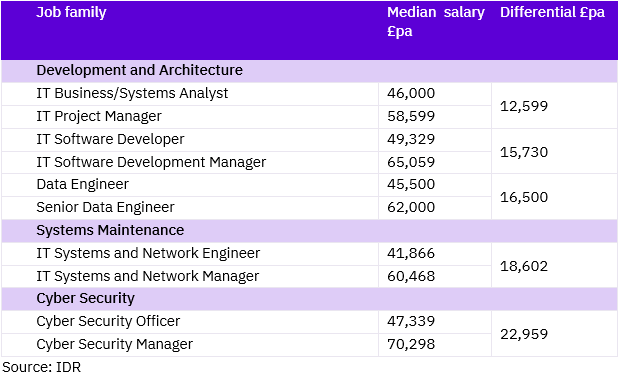Click the Job family column header
The image size is (619, 378).
tap(71, 13)
